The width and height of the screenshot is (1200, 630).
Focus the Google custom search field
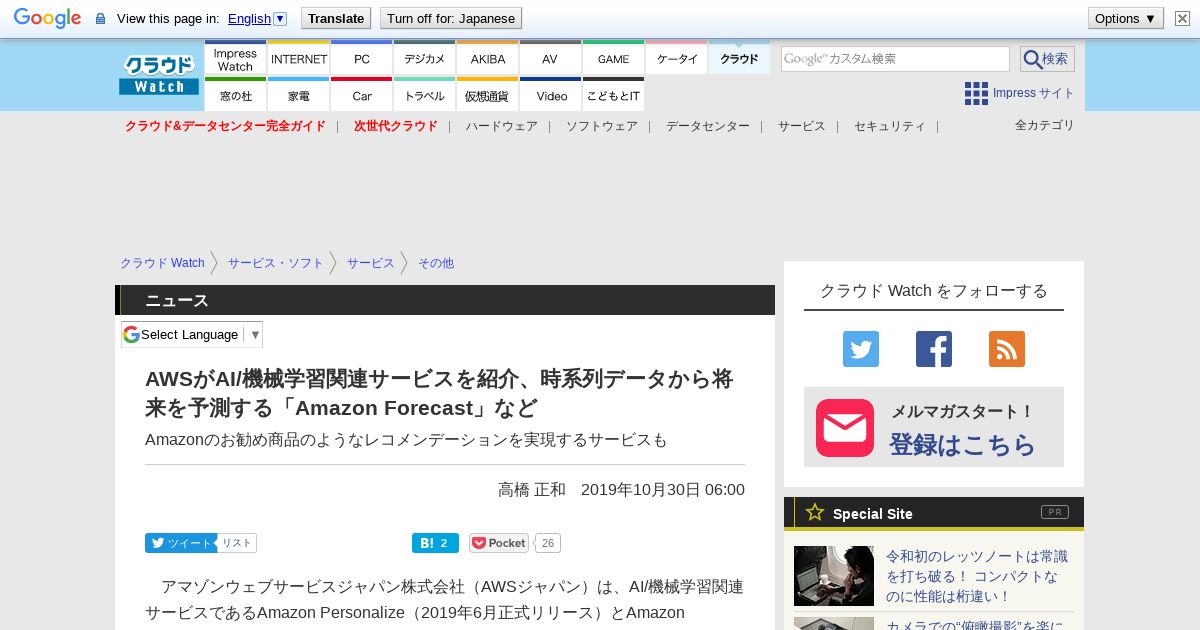coord(895,59)
